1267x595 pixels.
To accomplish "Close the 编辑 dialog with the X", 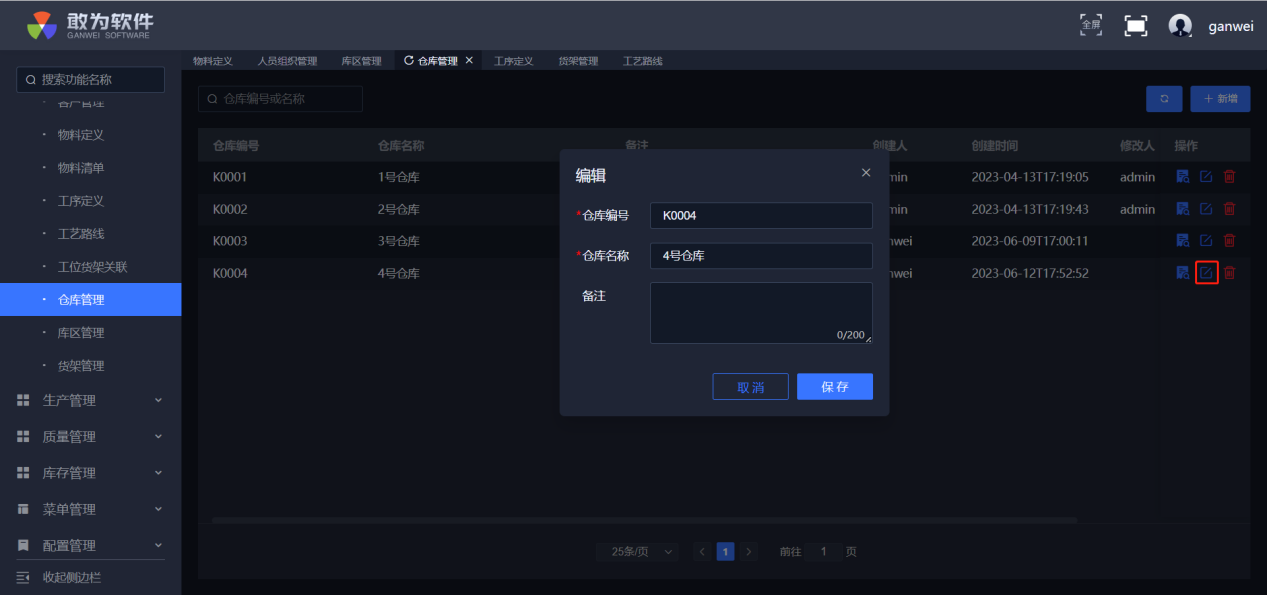I will 866,173.
